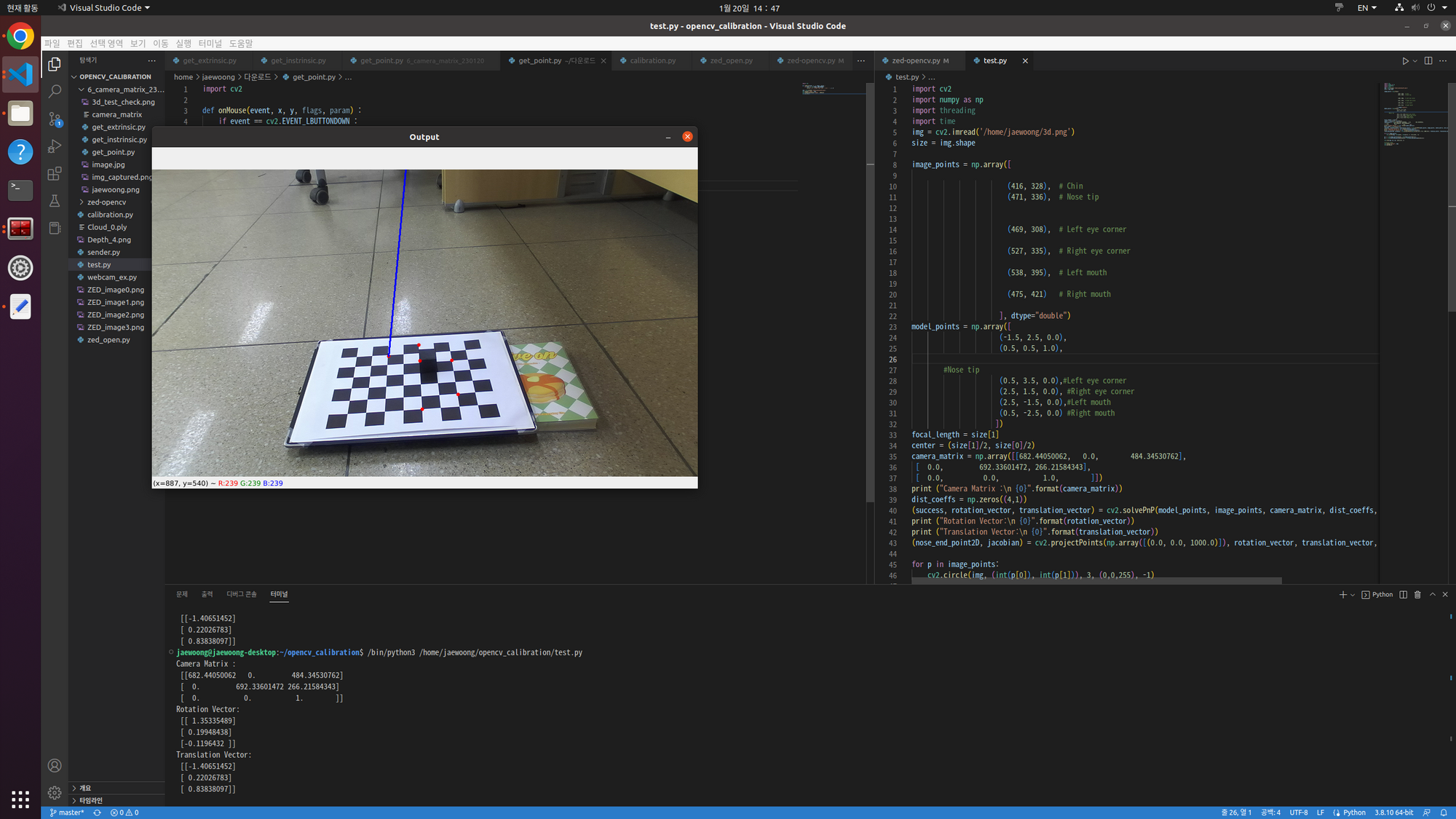Open sender.py in the explorer
This screenshot has width=1456, height=819.
[103, 253]
